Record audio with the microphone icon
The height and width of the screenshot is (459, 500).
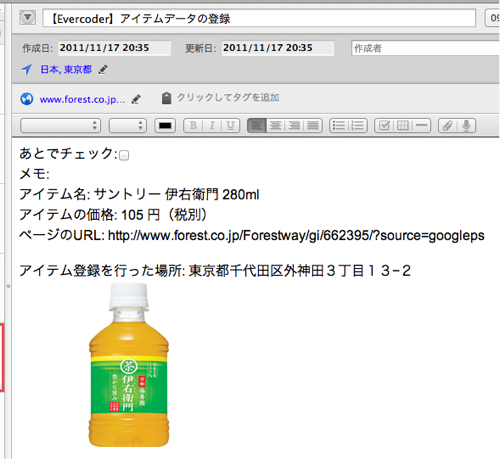(x=466, y=126)
